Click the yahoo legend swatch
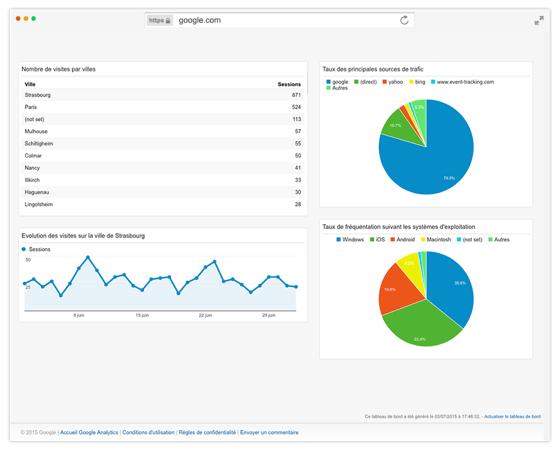Screen dimensions: 560x451 click(384, 82)
